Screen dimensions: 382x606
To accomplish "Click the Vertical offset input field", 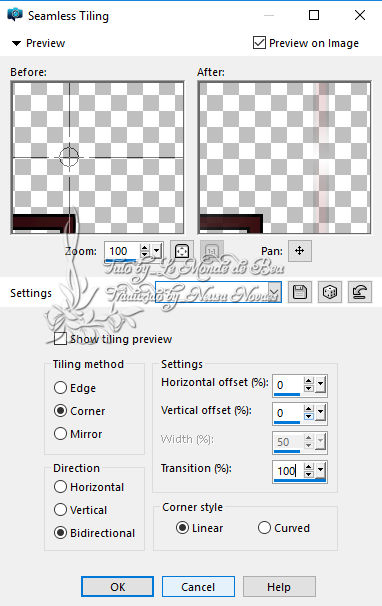I will coord(288,413).
